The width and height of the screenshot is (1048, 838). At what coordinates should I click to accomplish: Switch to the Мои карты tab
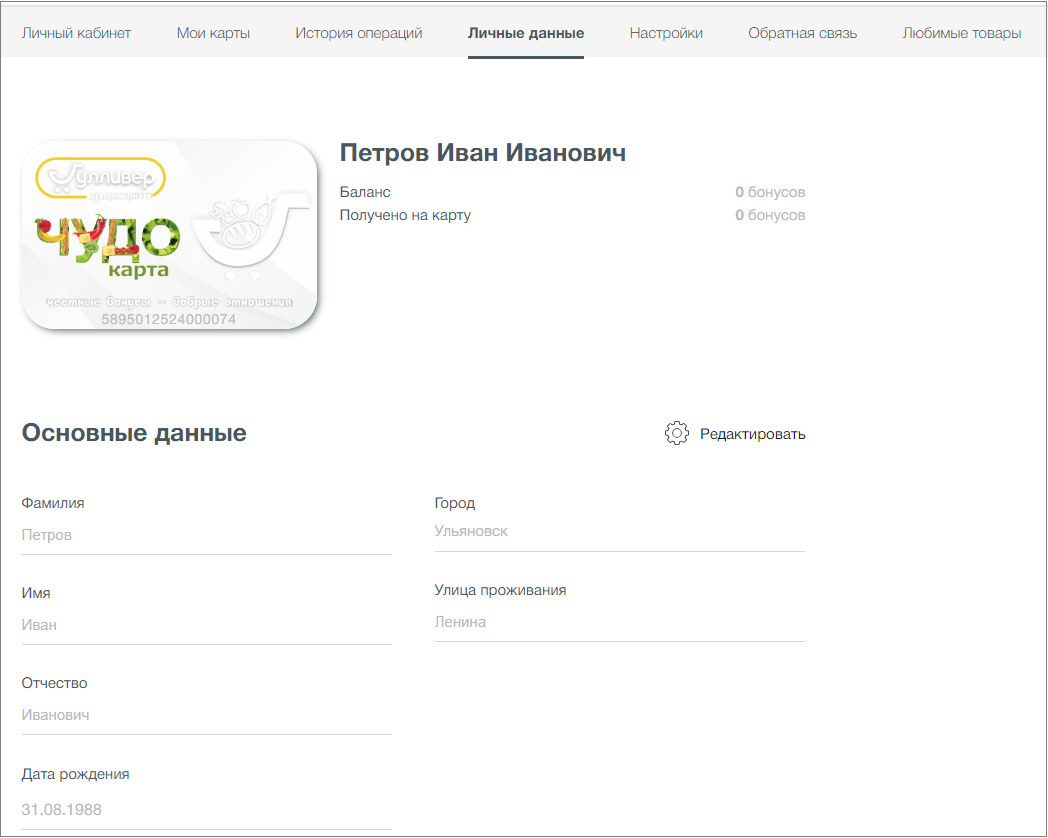click(213, 33)
